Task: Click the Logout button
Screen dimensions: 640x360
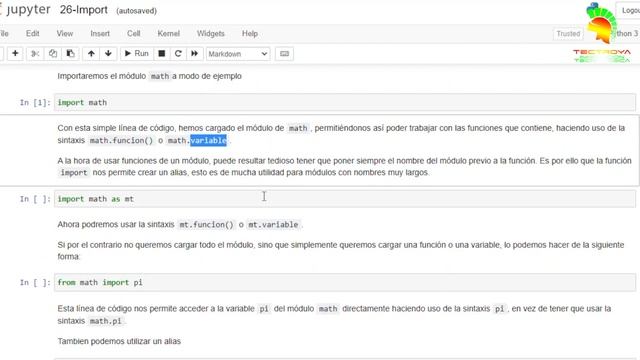Action: (x=629, y=10)
